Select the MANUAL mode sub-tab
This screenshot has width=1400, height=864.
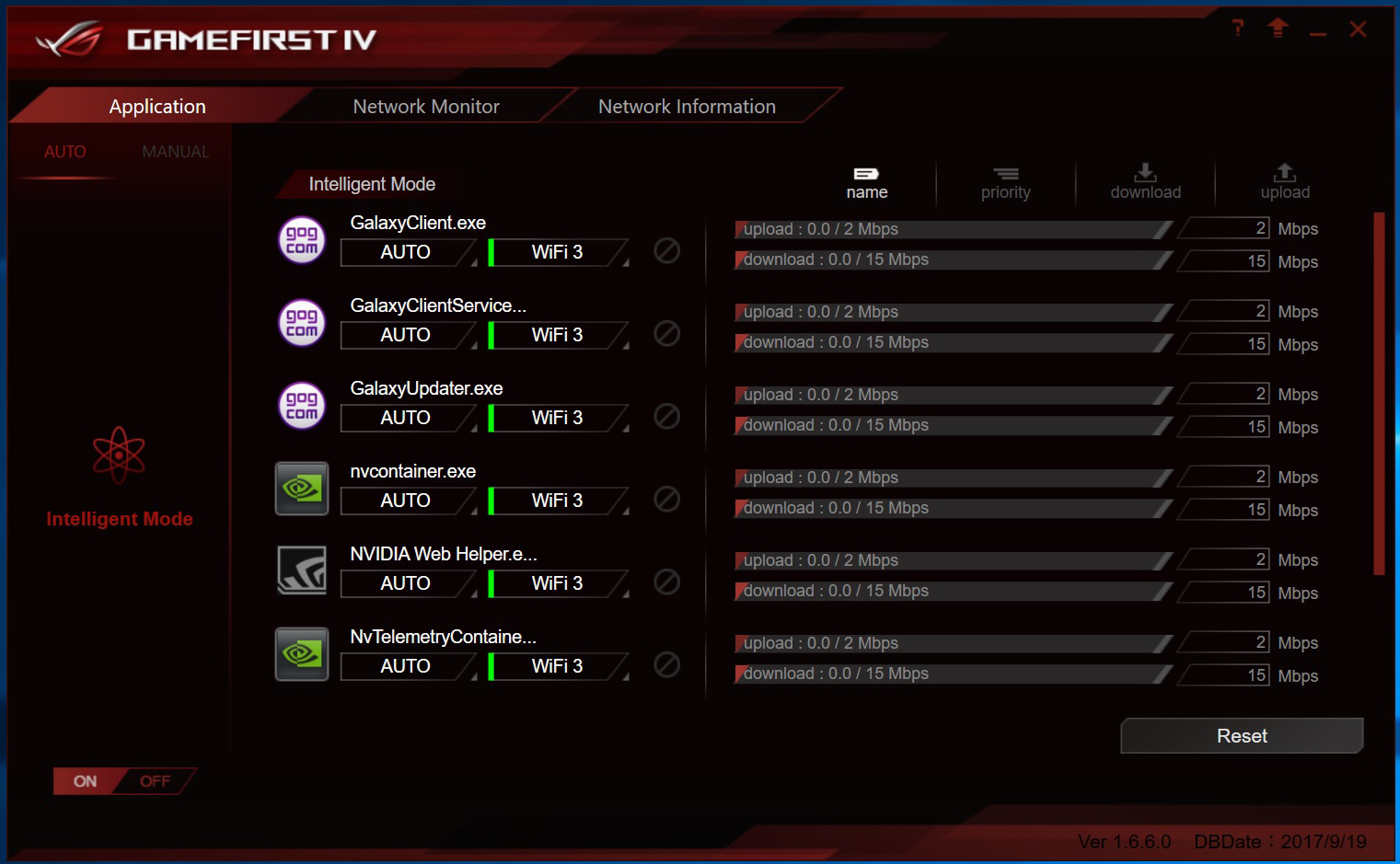(175, 152)
